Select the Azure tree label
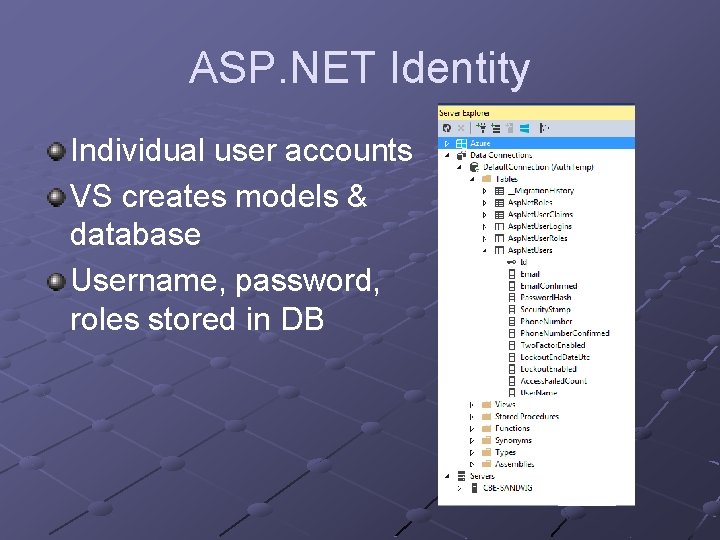This screenshot has width=720, height=540. 480,143
